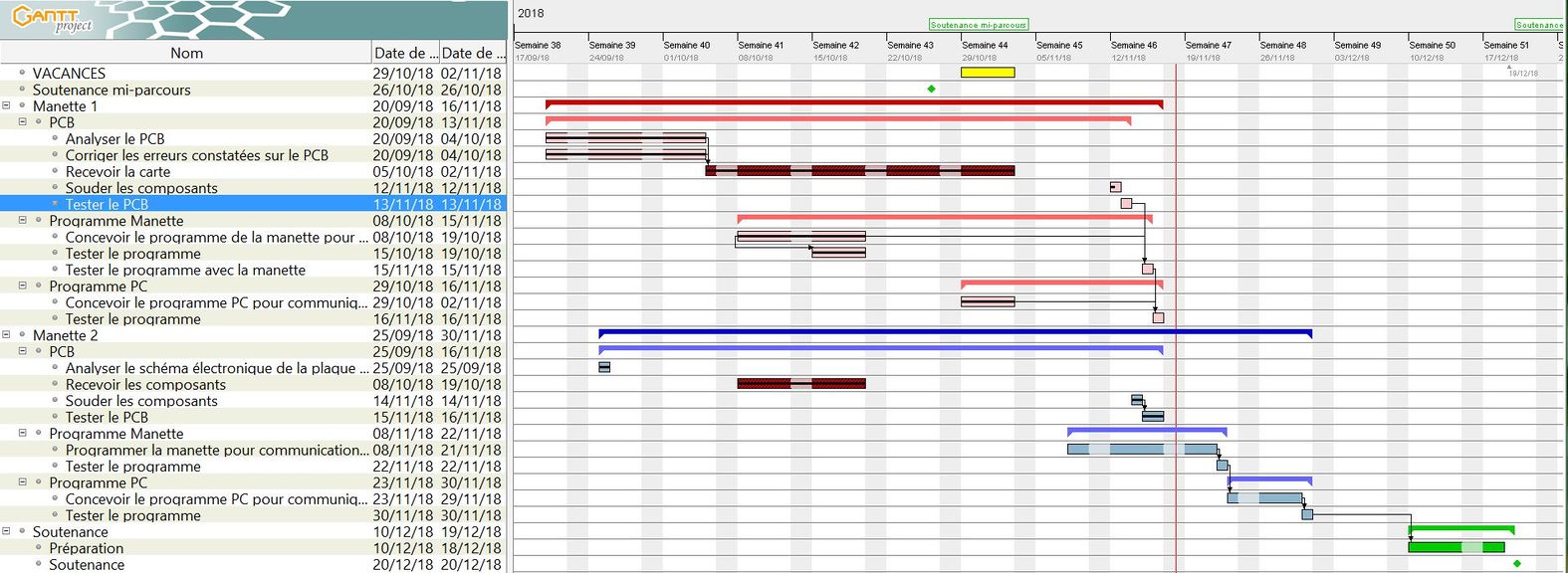
Task: Select the highlighted Tester le PCB row
Action: click(x=107, y=204)
